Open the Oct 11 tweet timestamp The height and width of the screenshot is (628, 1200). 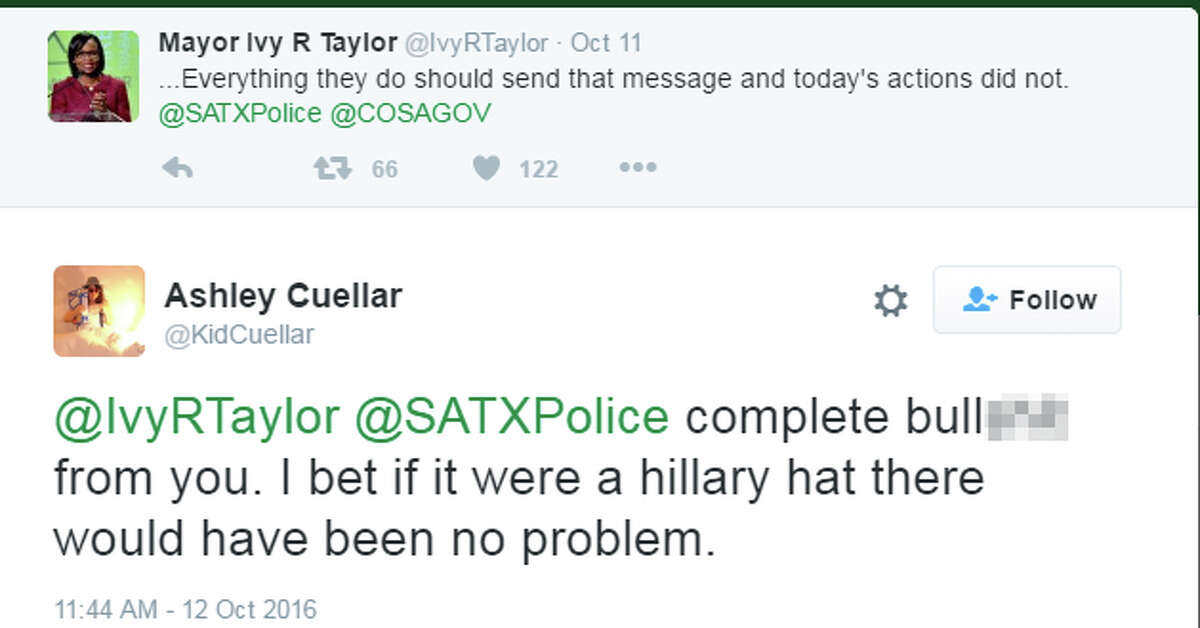606,43
